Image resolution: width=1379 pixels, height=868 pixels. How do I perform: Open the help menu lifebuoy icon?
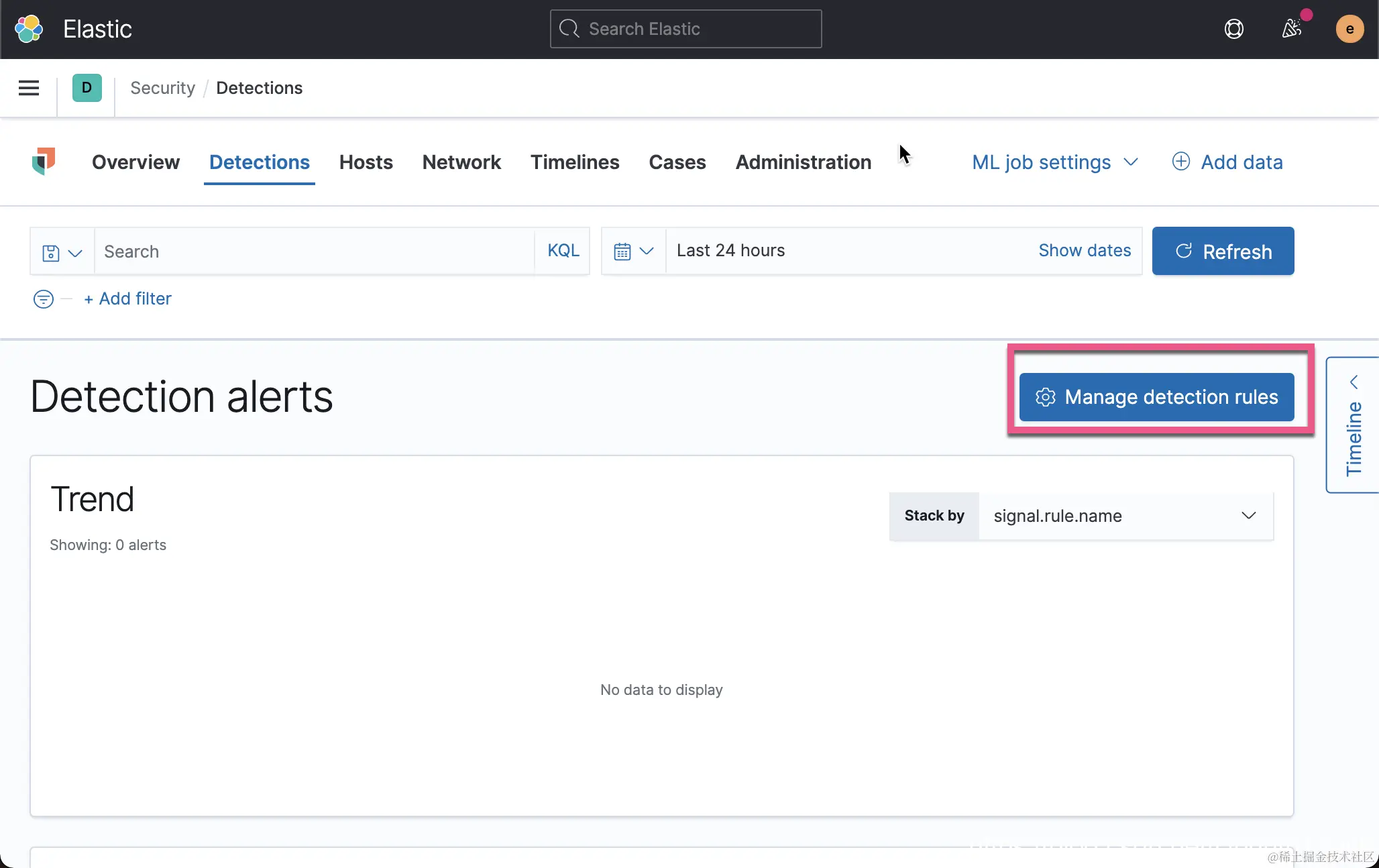[1233, 29]
